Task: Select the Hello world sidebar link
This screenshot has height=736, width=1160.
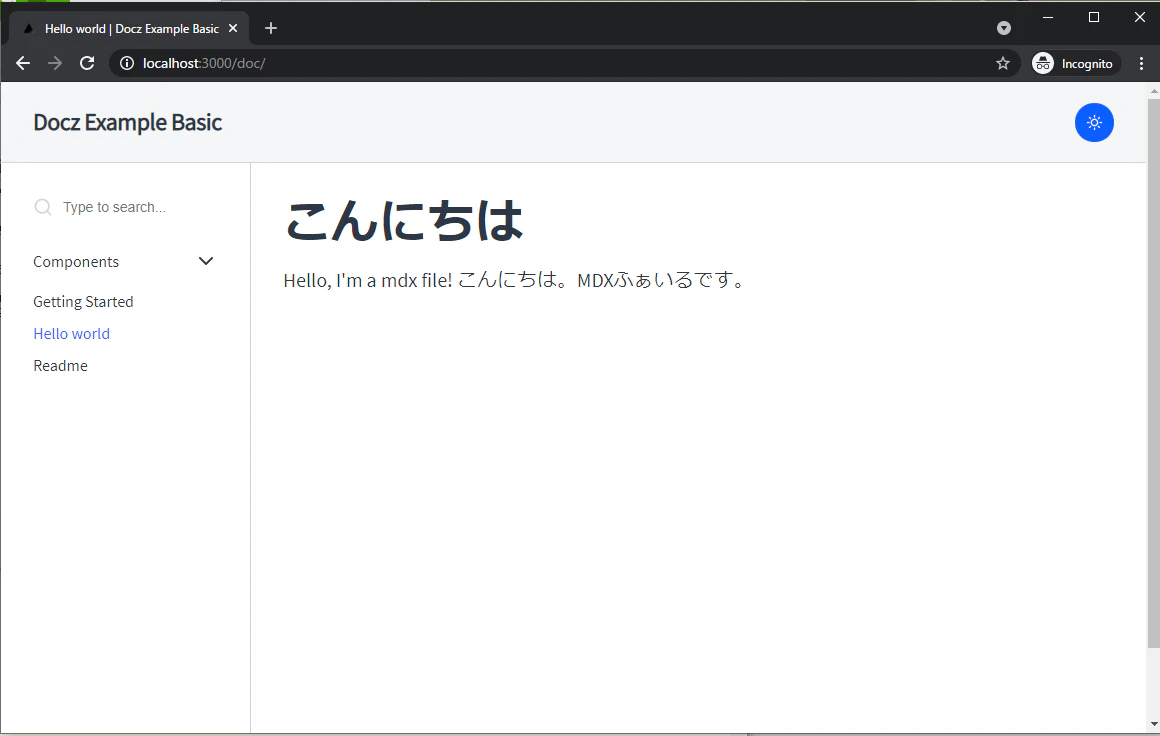Action: click(72, 334)
